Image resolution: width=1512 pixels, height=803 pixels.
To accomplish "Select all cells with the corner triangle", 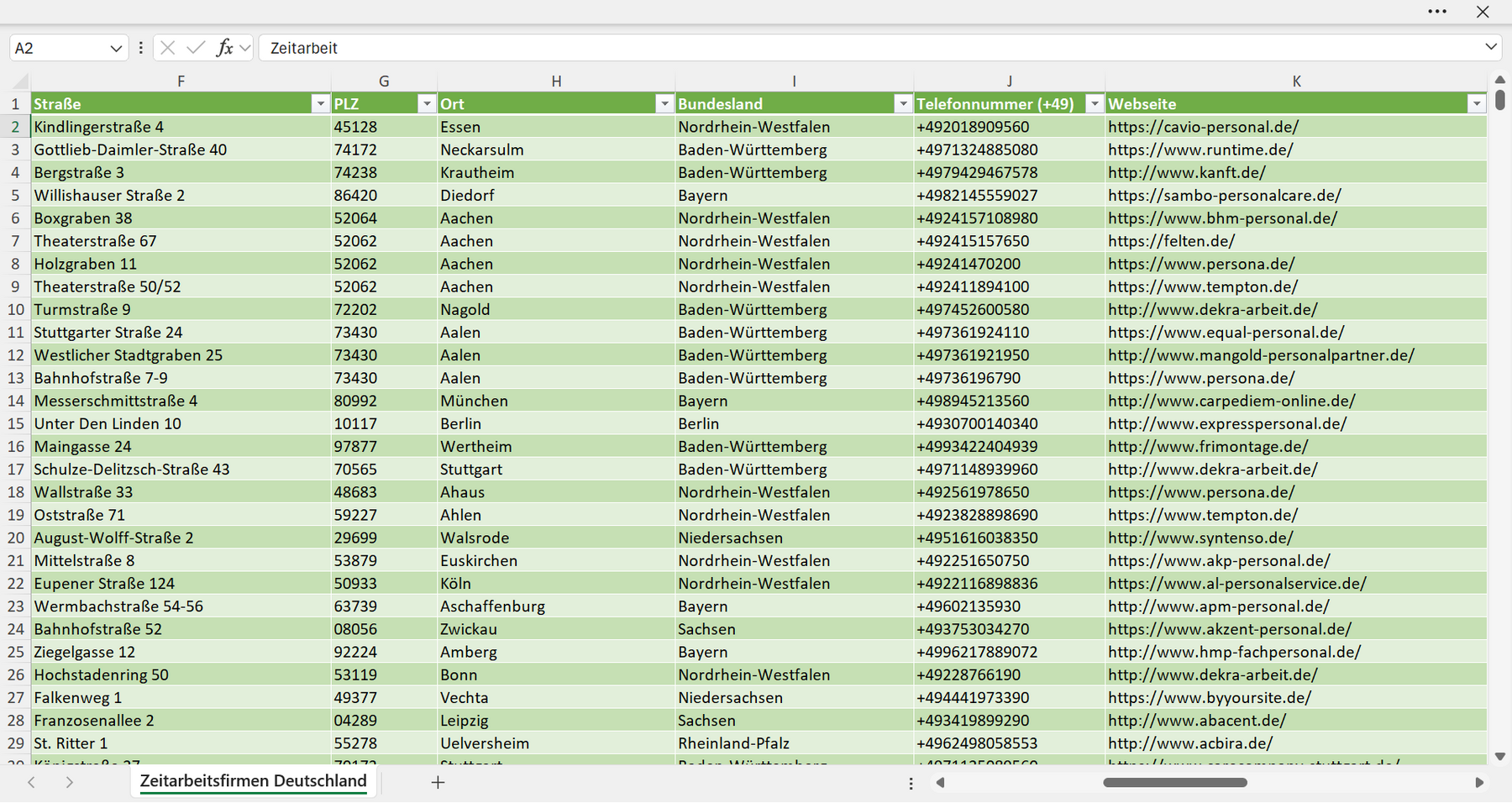I will [x=19, y=81].
